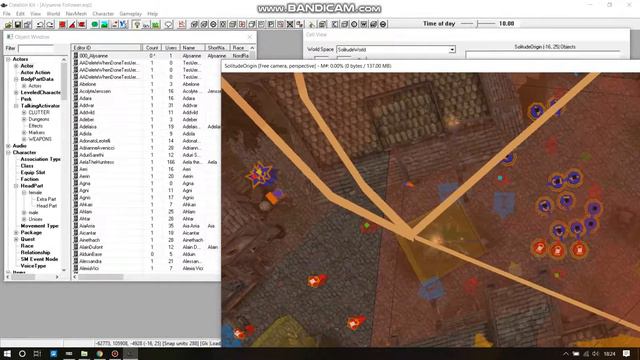The height and width of the screenshot is (360, 640).
Task: Open the speech bubble dialogue icon
Action: [x=168, y=24]
